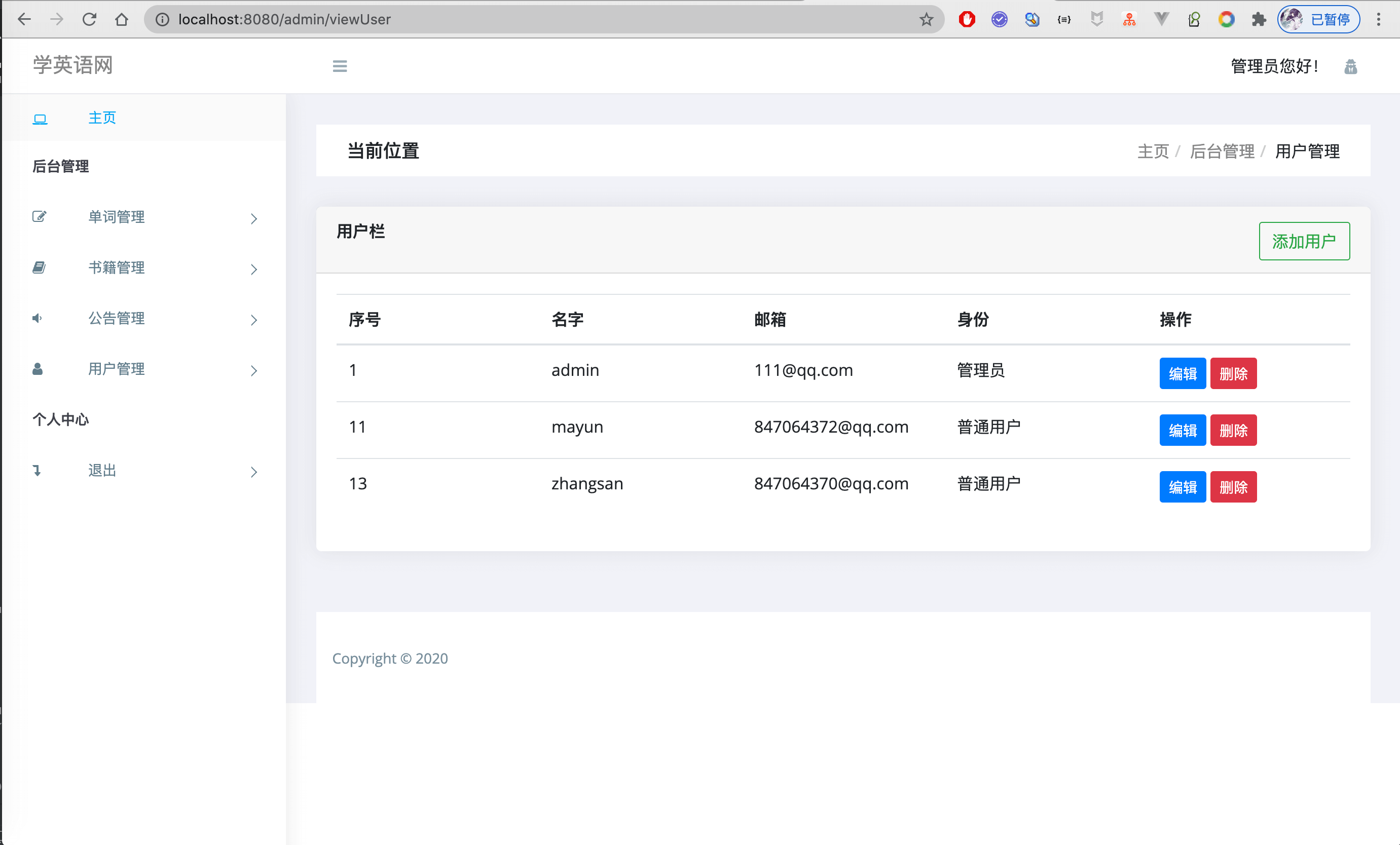Open the 用户管理 sidebar menu item
This screenshot has width=1400, height=845.
[x=117, y=369]
